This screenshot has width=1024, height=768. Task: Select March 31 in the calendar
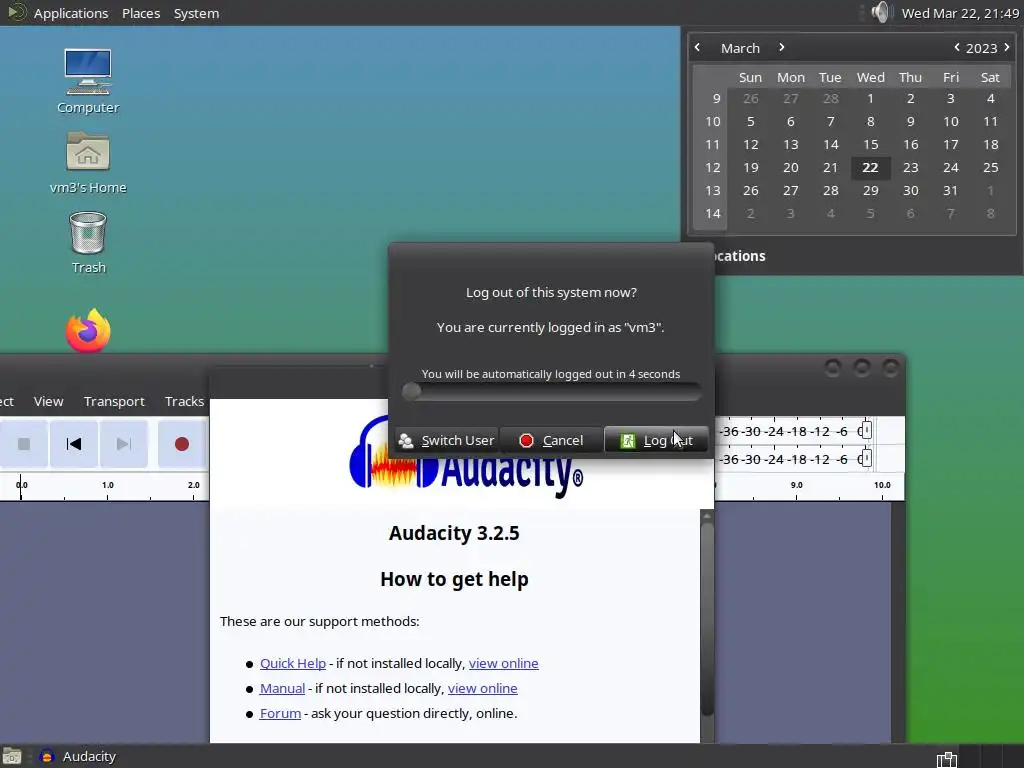pyautogui.click(x=950, y=190)
